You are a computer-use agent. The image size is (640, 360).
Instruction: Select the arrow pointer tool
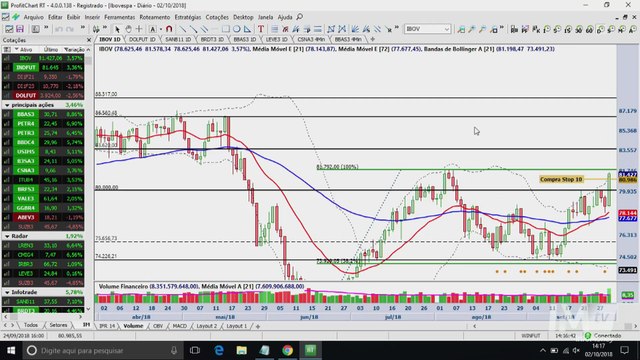pyautogui.click(x=118, y=29)
